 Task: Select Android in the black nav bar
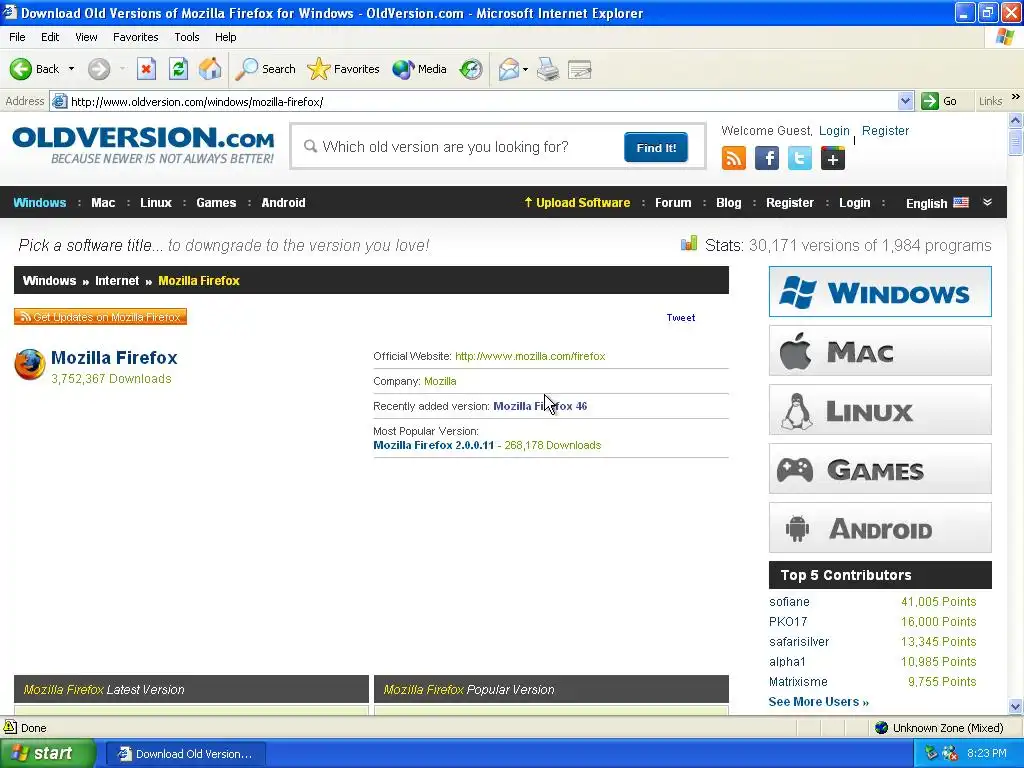pyautogui.click(x=283, y=202)
